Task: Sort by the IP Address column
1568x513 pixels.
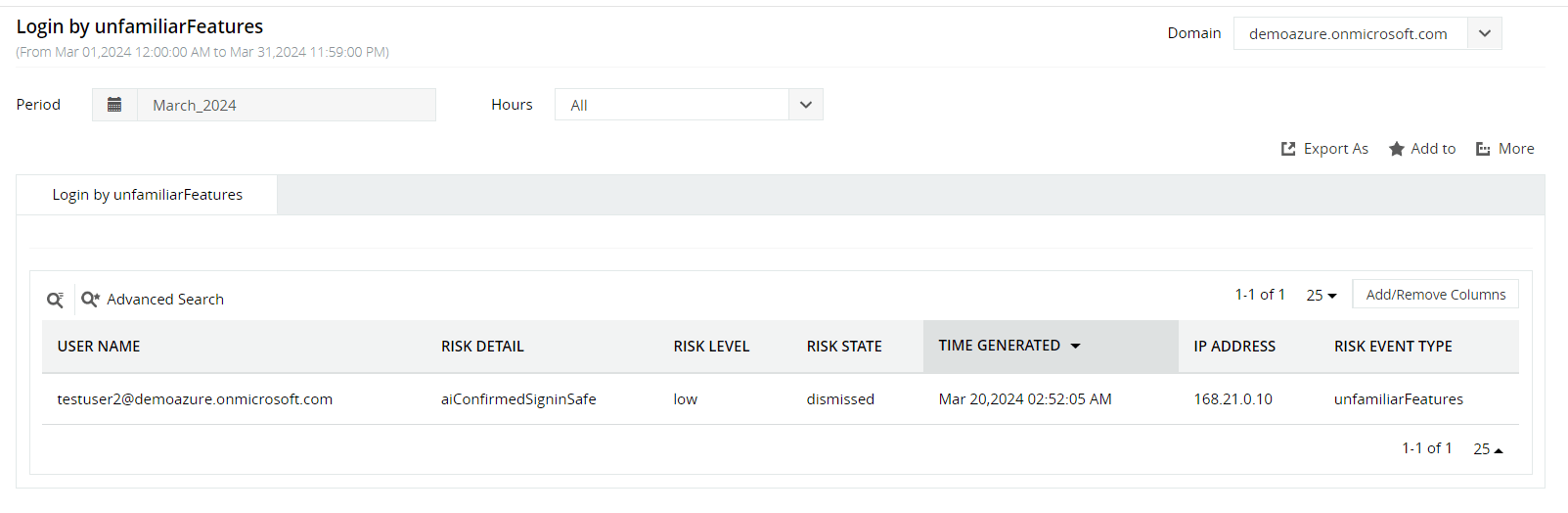Action: [x=1234, y=347]
